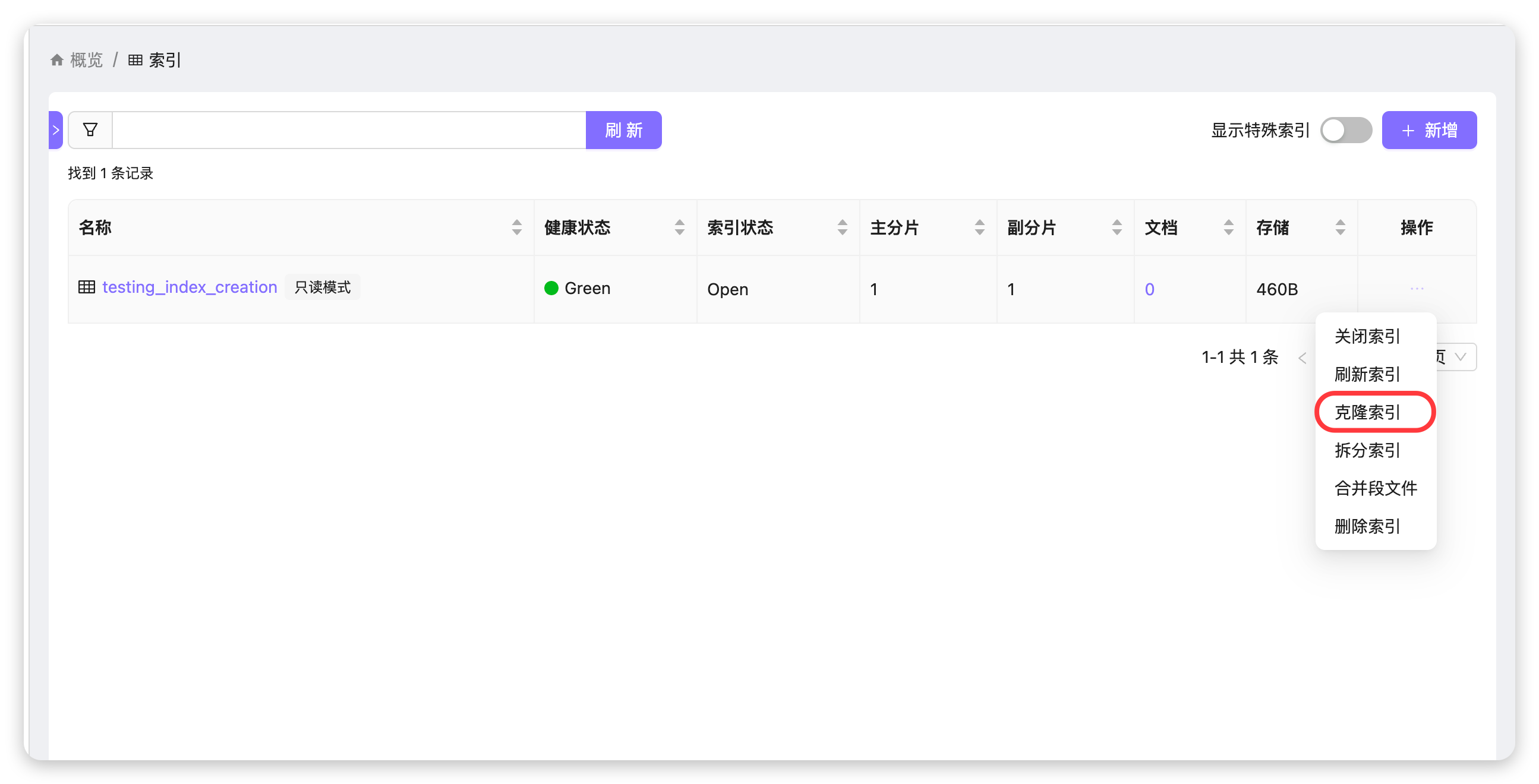
Task: Open the page size dropdown
Action: 1458,357
